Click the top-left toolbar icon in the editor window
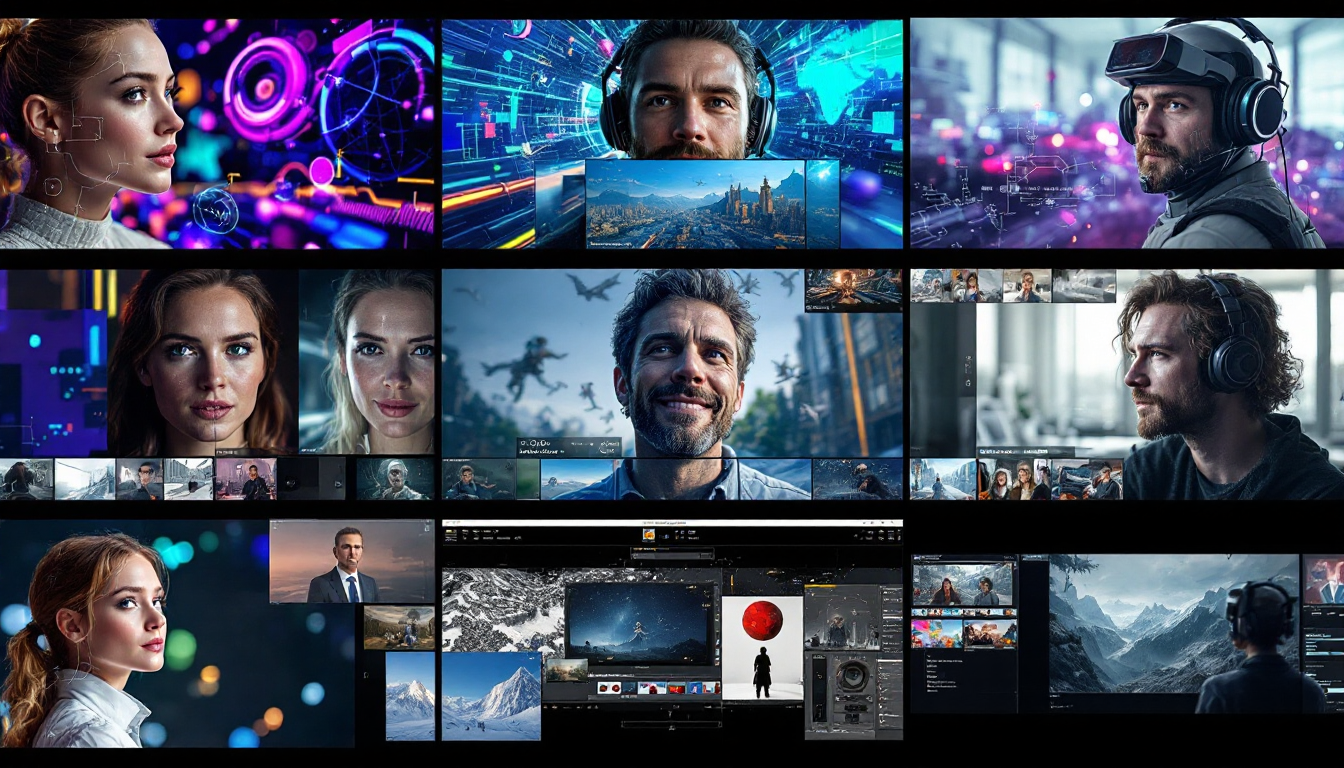This screenshot has height=768, width=1344. [451, 536]
